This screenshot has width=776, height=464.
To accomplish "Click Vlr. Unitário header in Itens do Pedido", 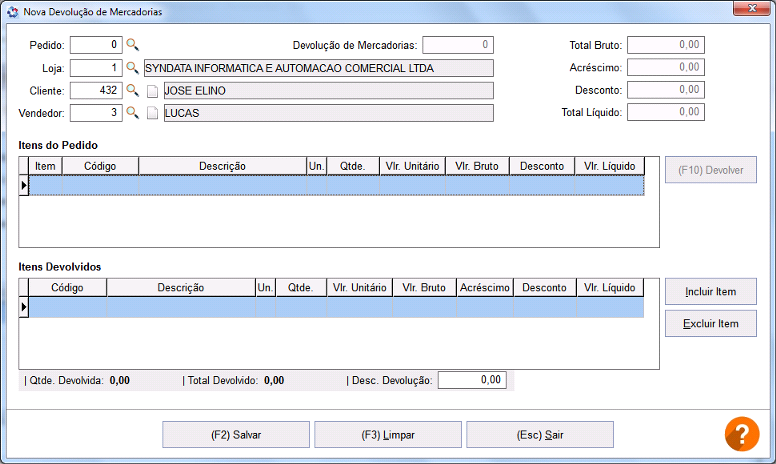I will tap(412, 166).
